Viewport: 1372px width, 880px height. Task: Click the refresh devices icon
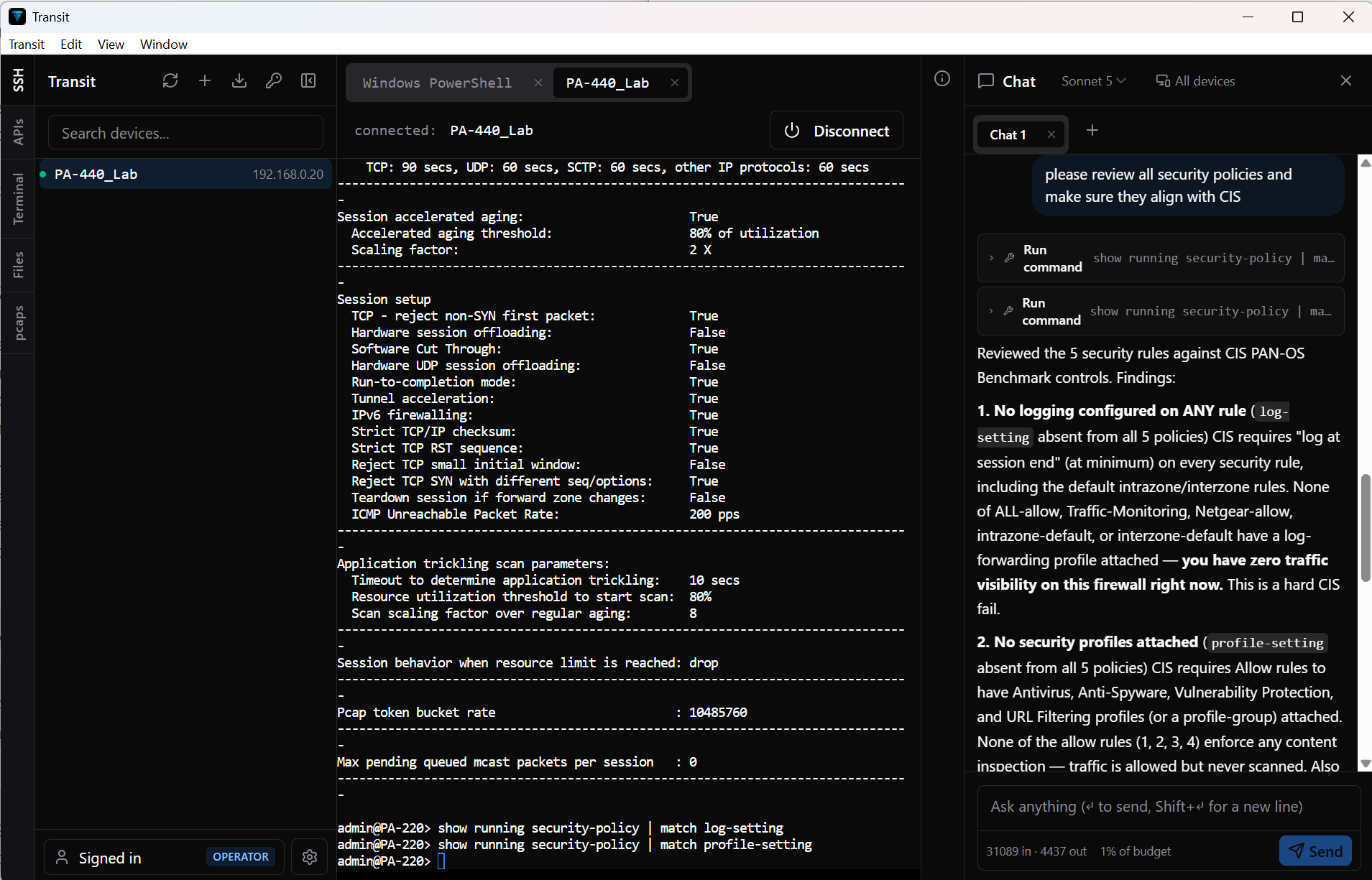pos(170,81)
